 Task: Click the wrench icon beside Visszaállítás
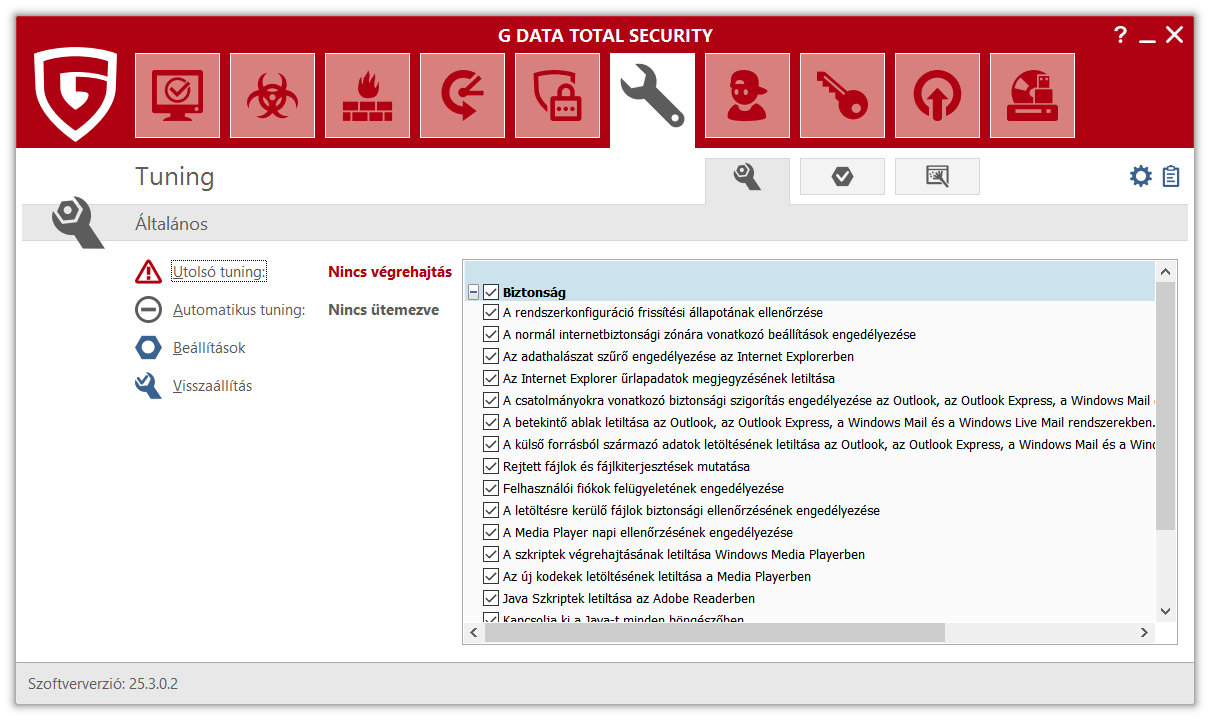tap(148, 386)
